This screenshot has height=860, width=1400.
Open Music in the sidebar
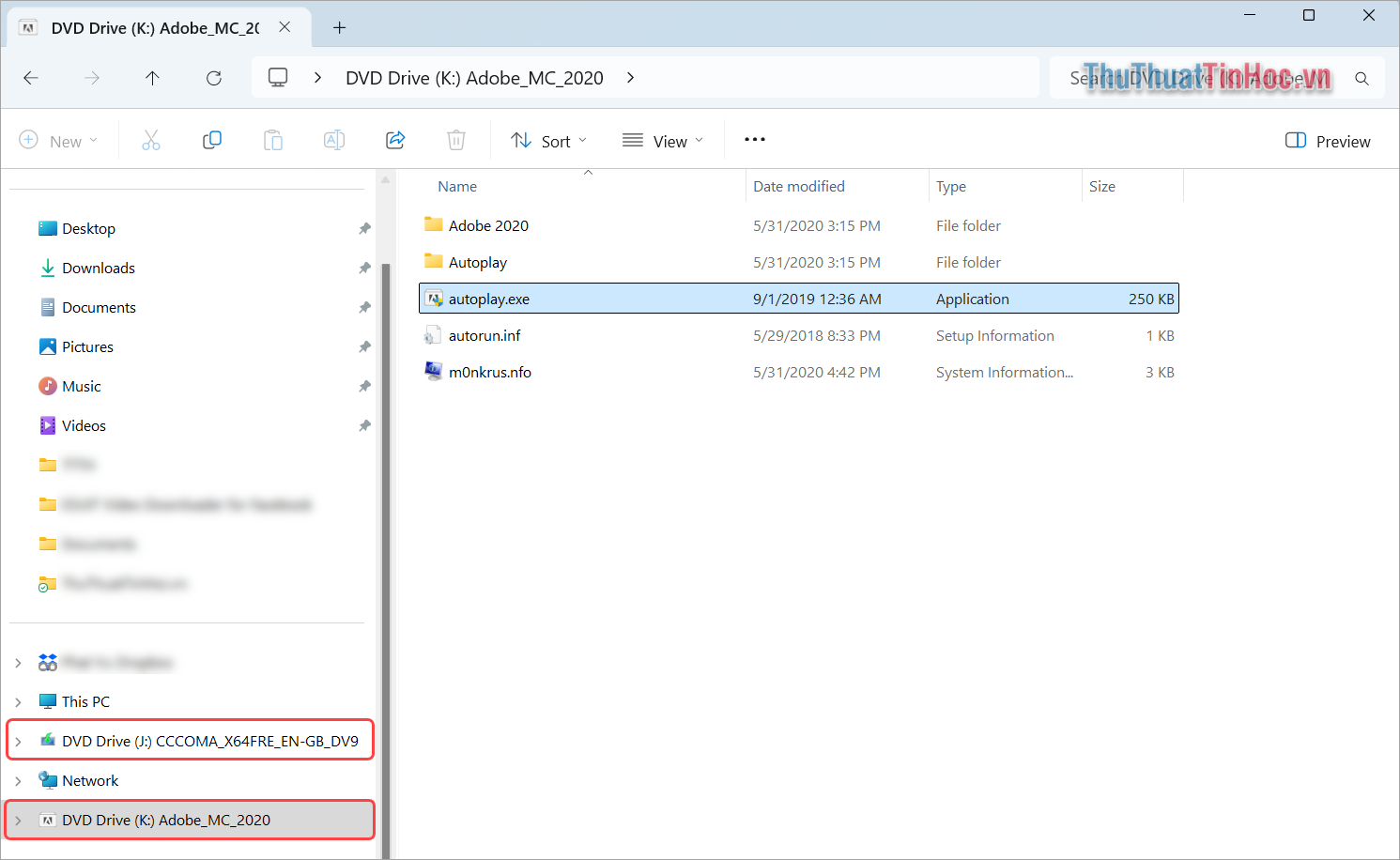click(x=81, y=386)
